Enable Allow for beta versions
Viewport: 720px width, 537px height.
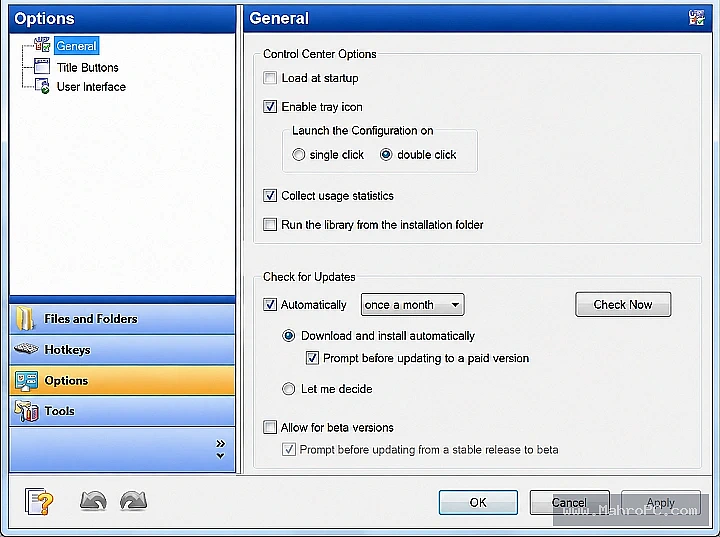click(x=270, y=427)
